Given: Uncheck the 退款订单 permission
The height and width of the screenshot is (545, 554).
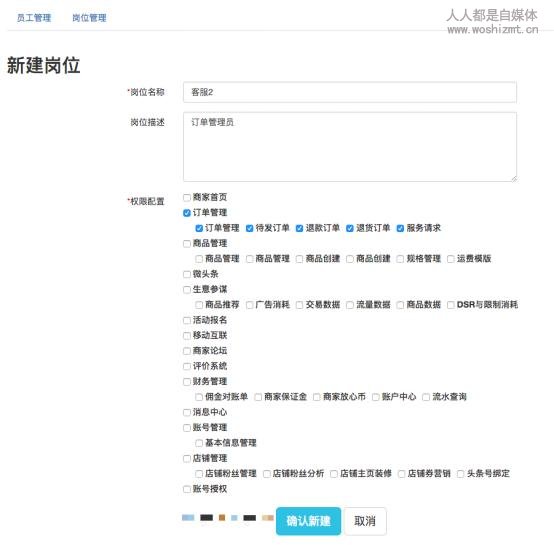Looking at the screenshot, I should pyautogui.click(x=300, y=229).
